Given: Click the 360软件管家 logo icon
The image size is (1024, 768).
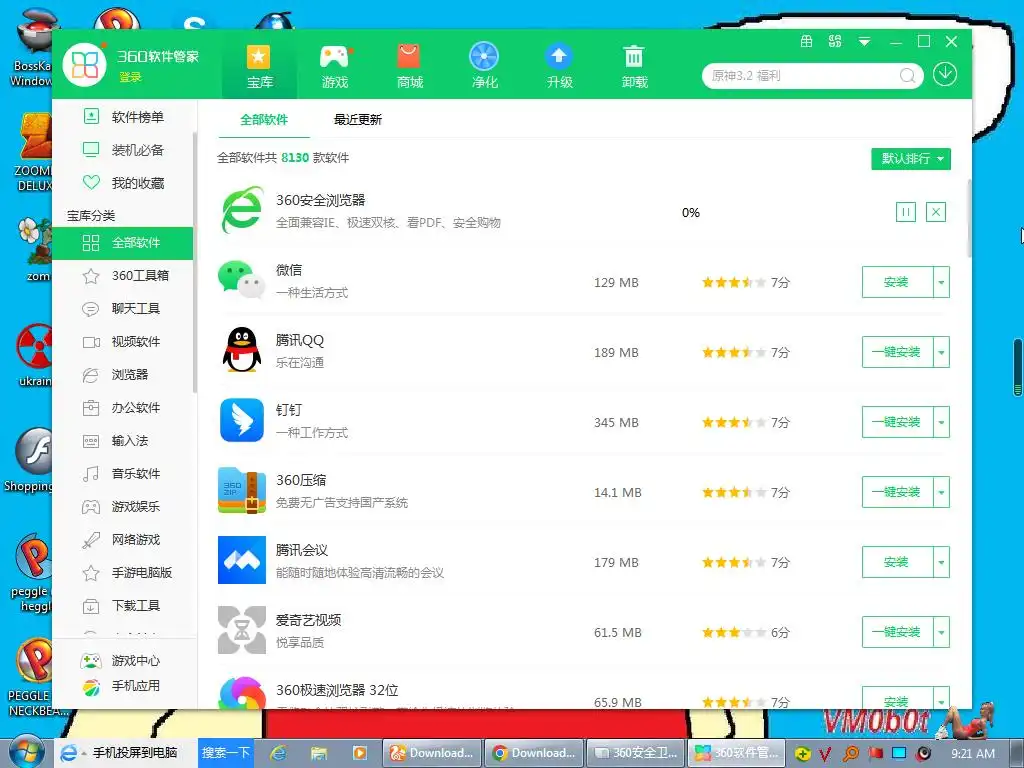Looking at the screenshot, I should point(85,65).
